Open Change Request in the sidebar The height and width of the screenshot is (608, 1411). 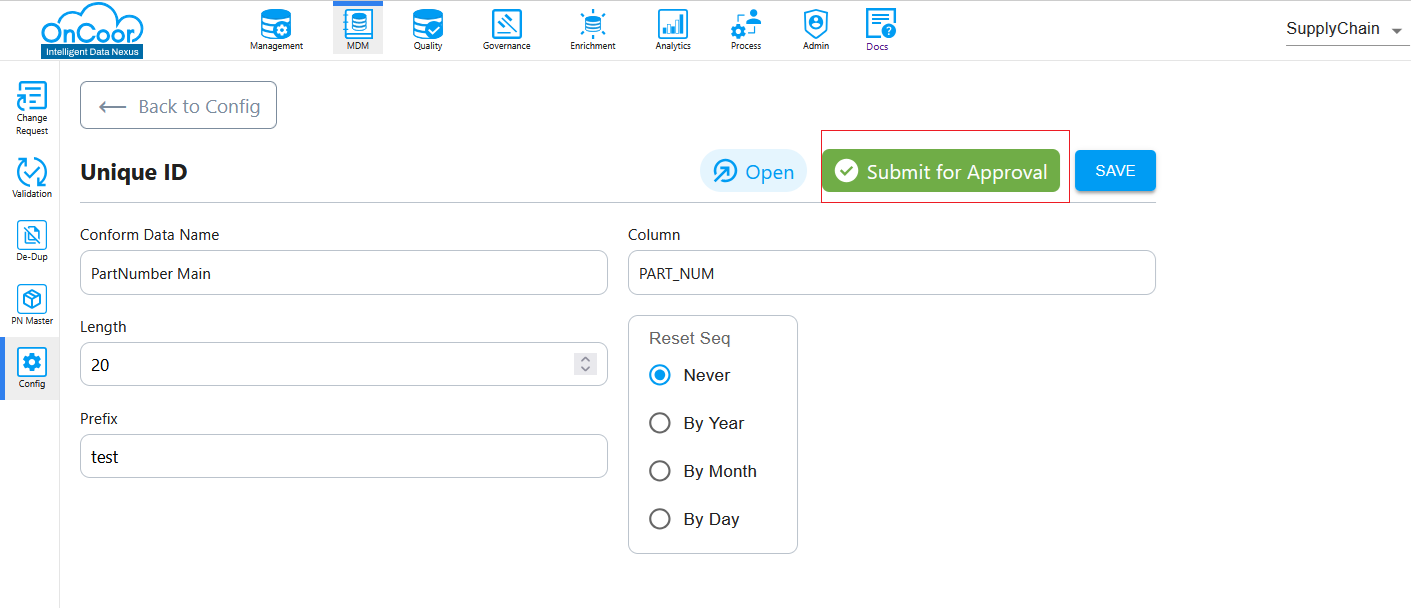(32, 108)
